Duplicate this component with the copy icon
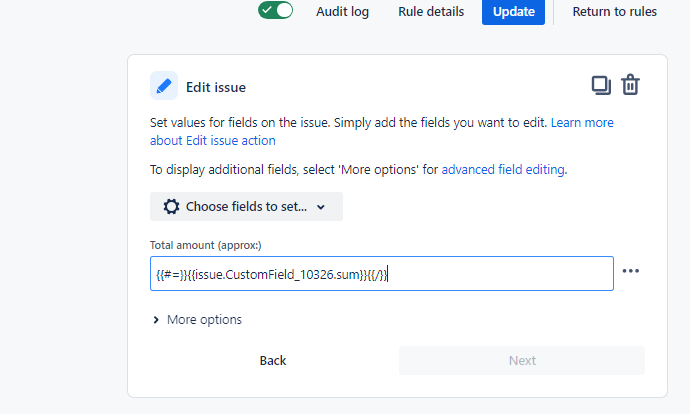 pyautogui.click(x=601, y=85)
